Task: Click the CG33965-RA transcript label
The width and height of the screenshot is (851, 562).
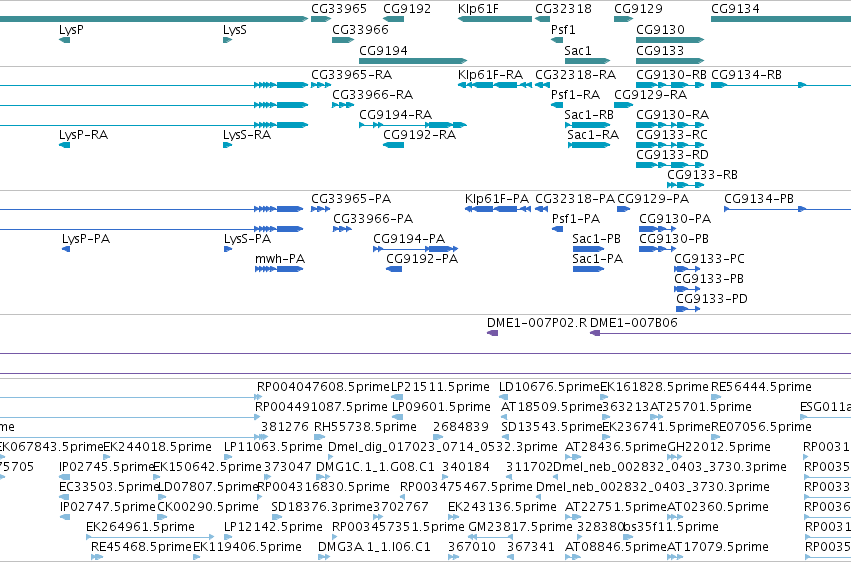Action: (352, 75)
